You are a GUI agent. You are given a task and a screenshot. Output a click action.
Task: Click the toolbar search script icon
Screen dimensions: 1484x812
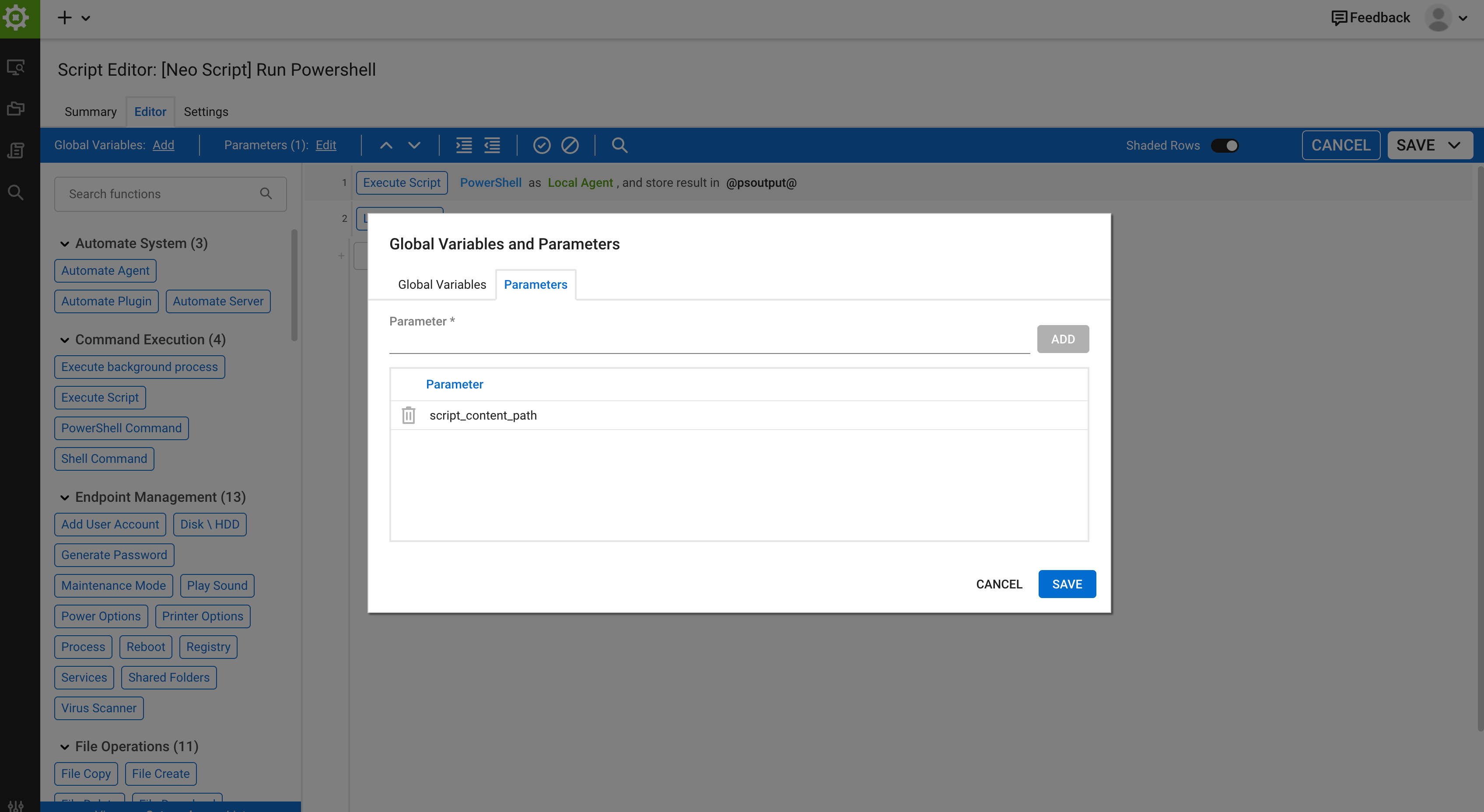click(x=619, y=145)
